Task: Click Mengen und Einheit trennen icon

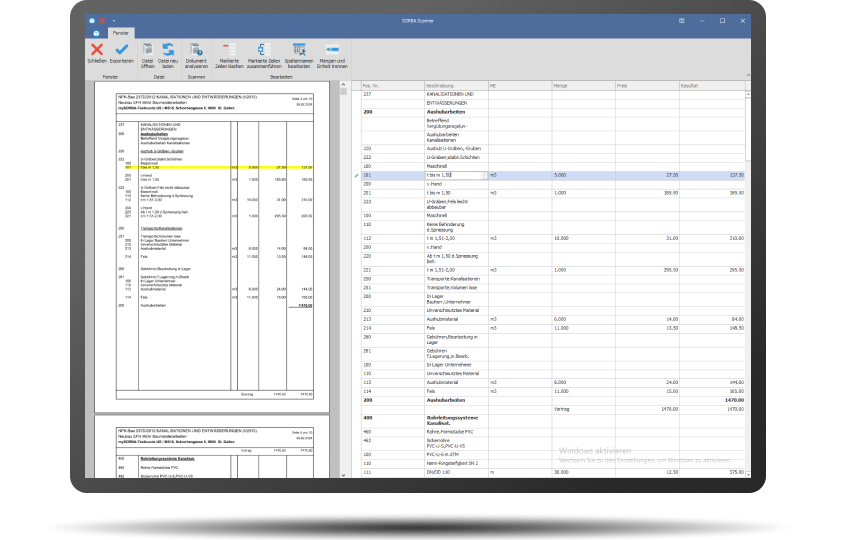Action: [333, 50]
